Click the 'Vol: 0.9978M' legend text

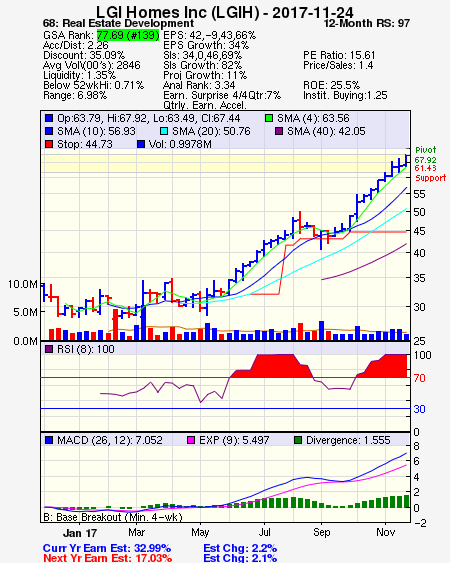pyautogui.click(x=180, y=144)
